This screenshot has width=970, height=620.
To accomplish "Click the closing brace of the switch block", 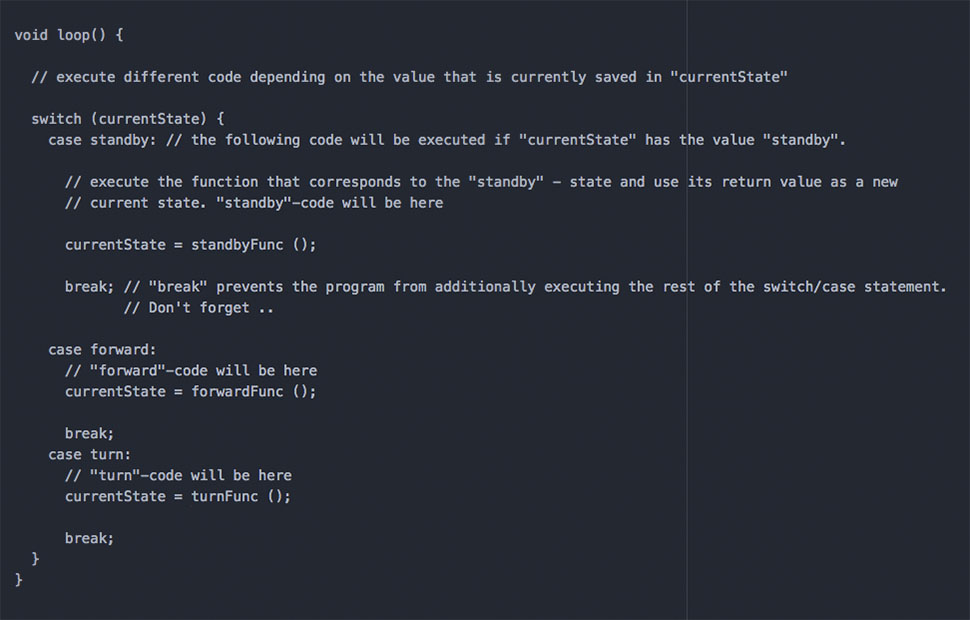I will (35, 559).
